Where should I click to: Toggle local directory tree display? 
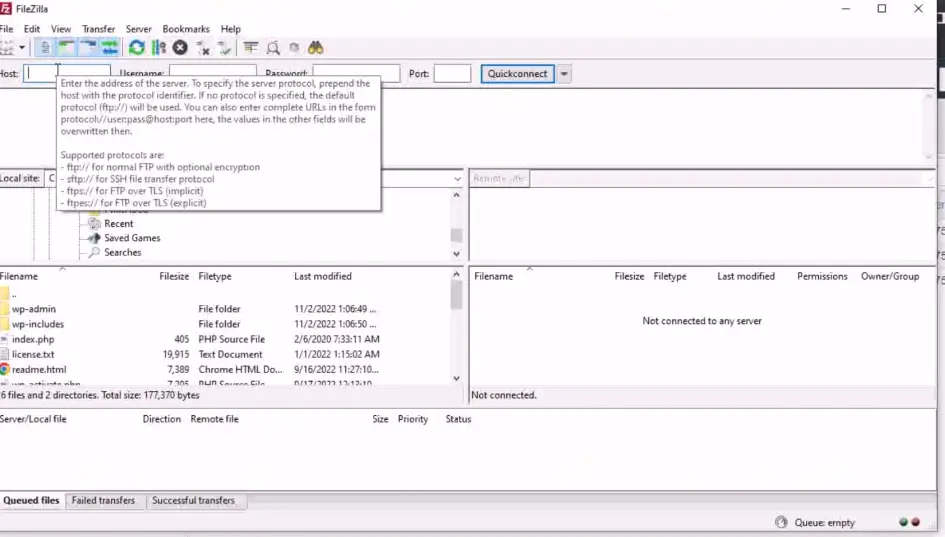pos(66,48)
